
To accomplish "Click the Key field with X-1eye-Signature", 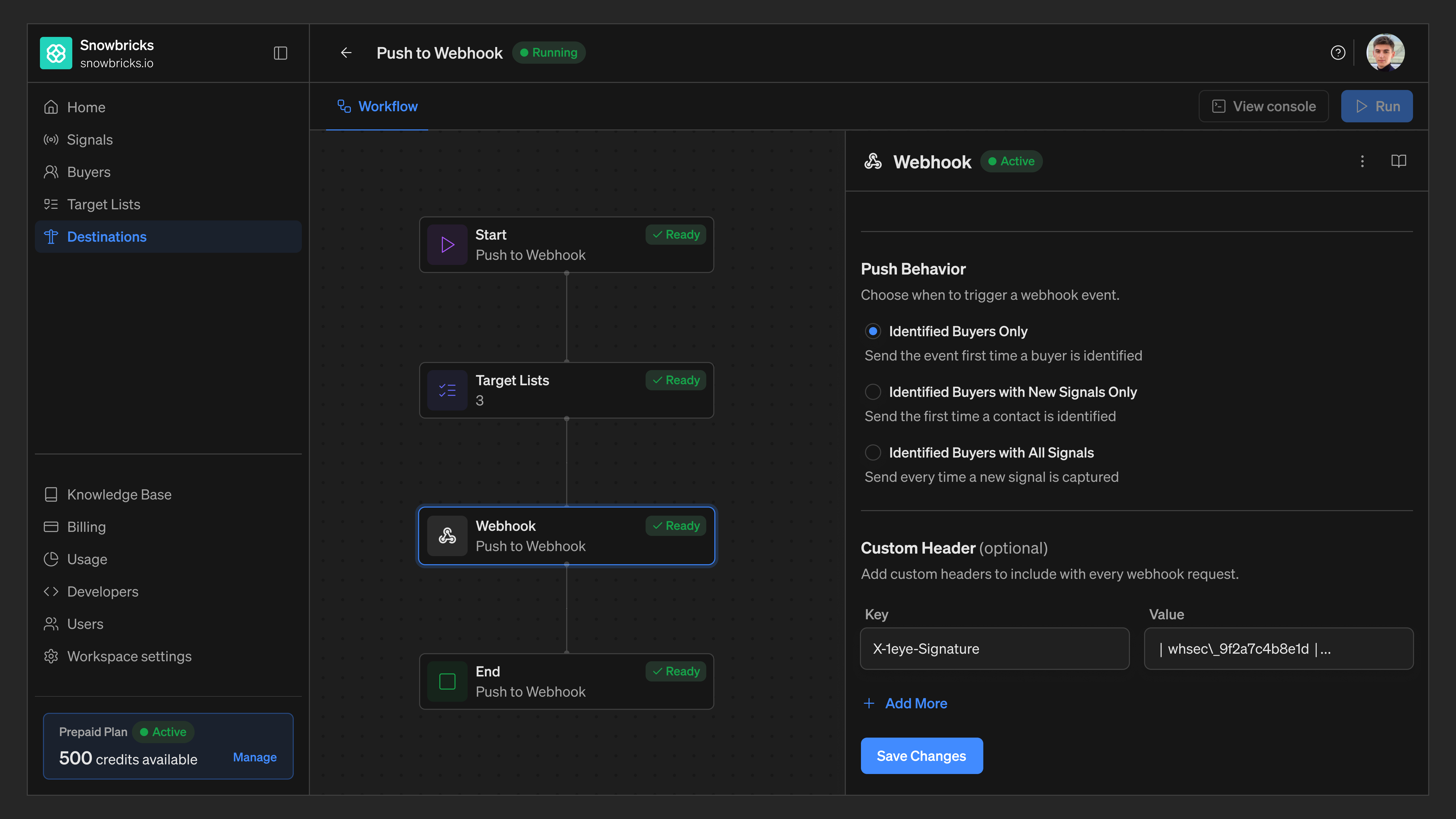I will (x=995, y=648).
